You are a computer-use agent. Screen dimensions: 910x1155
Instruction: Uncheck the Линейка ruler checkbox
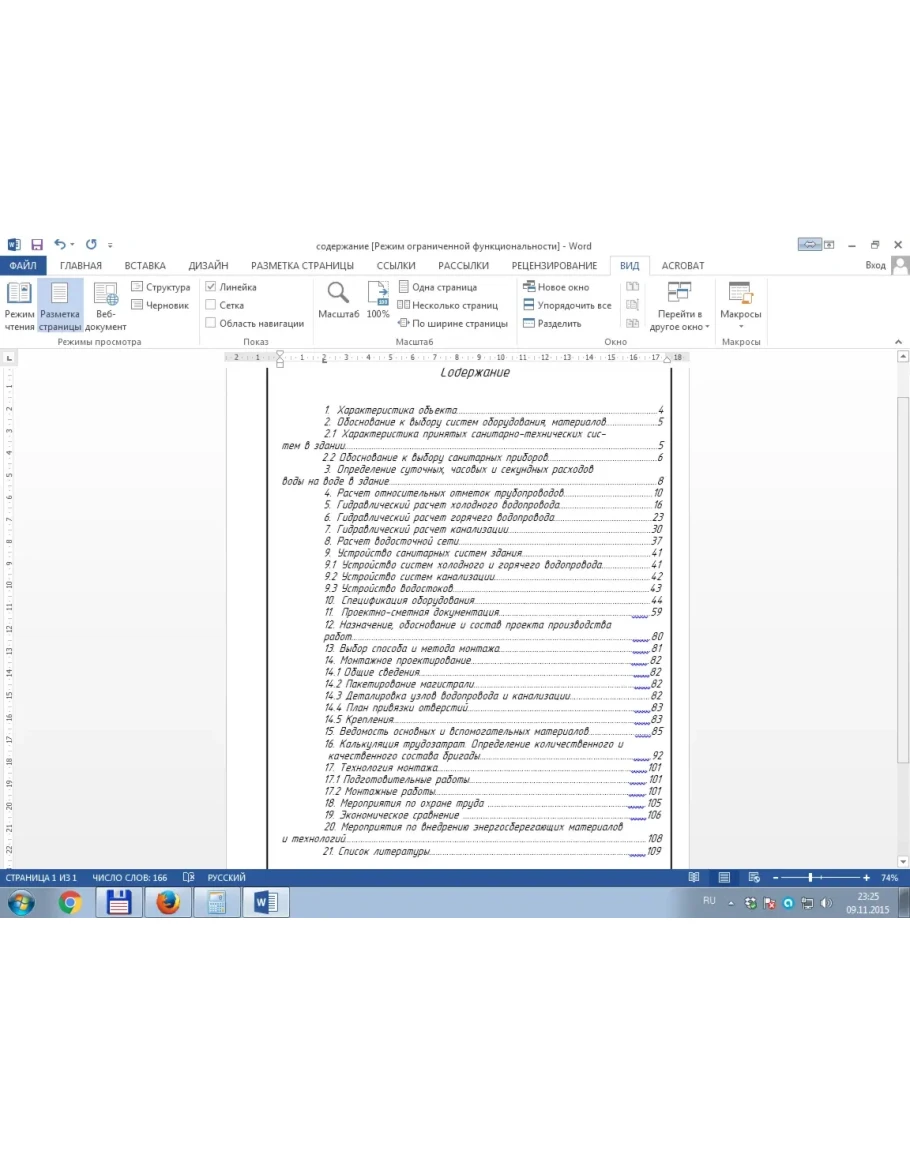point(211,287)
